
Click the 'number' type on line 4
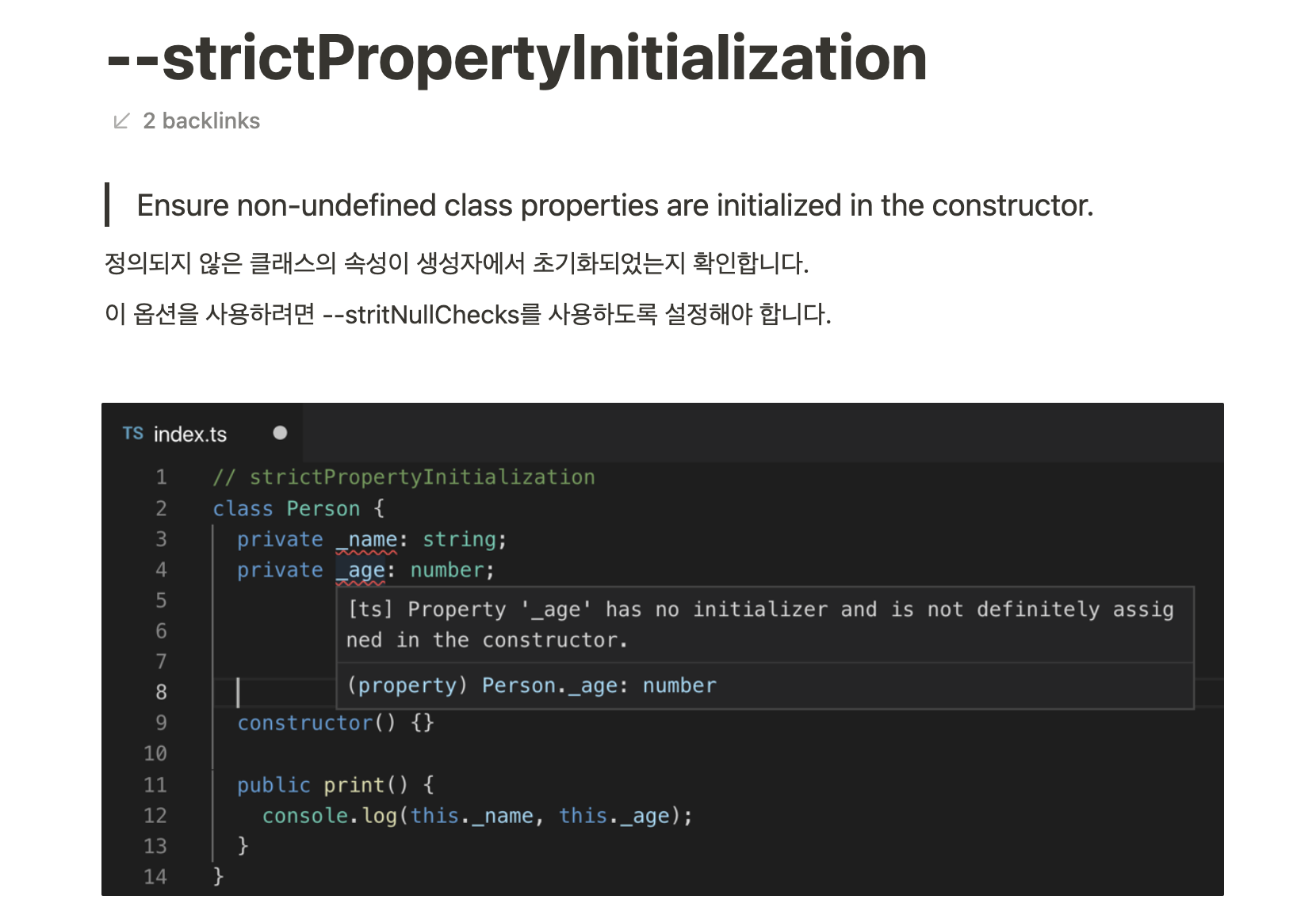447,571
